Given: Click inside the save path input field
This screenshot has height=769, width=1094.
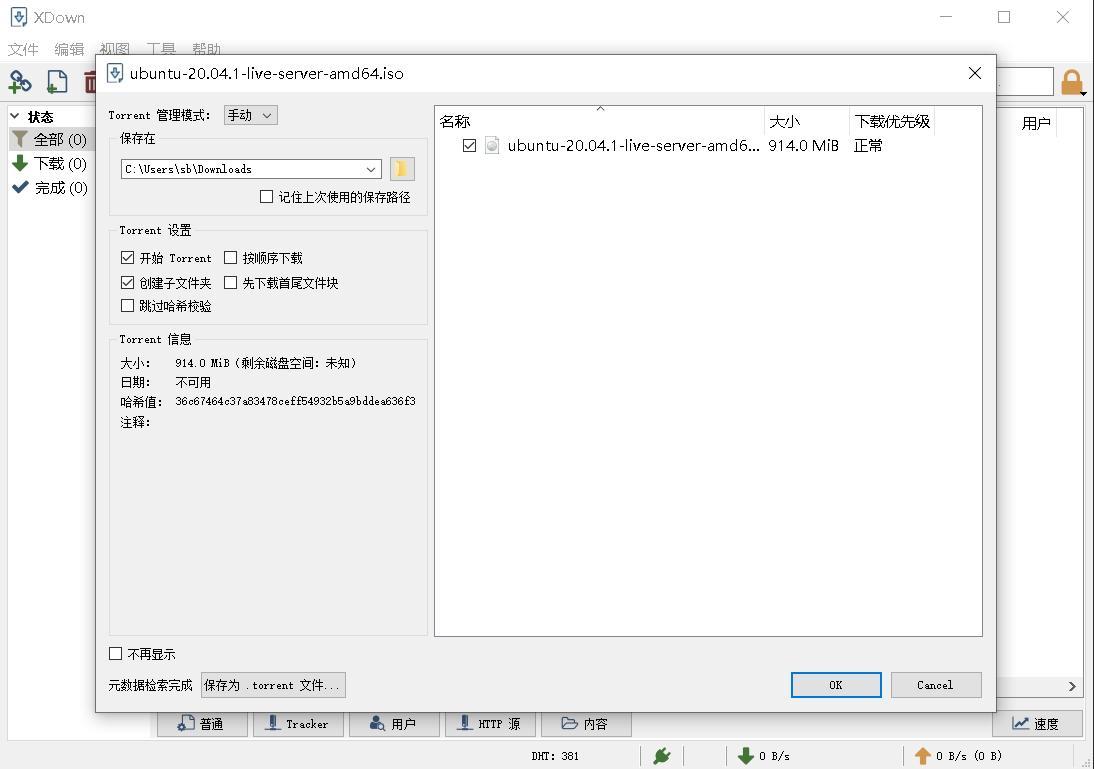Looking at the screenshot, I should pyautogui.click(x=240, y=168).
